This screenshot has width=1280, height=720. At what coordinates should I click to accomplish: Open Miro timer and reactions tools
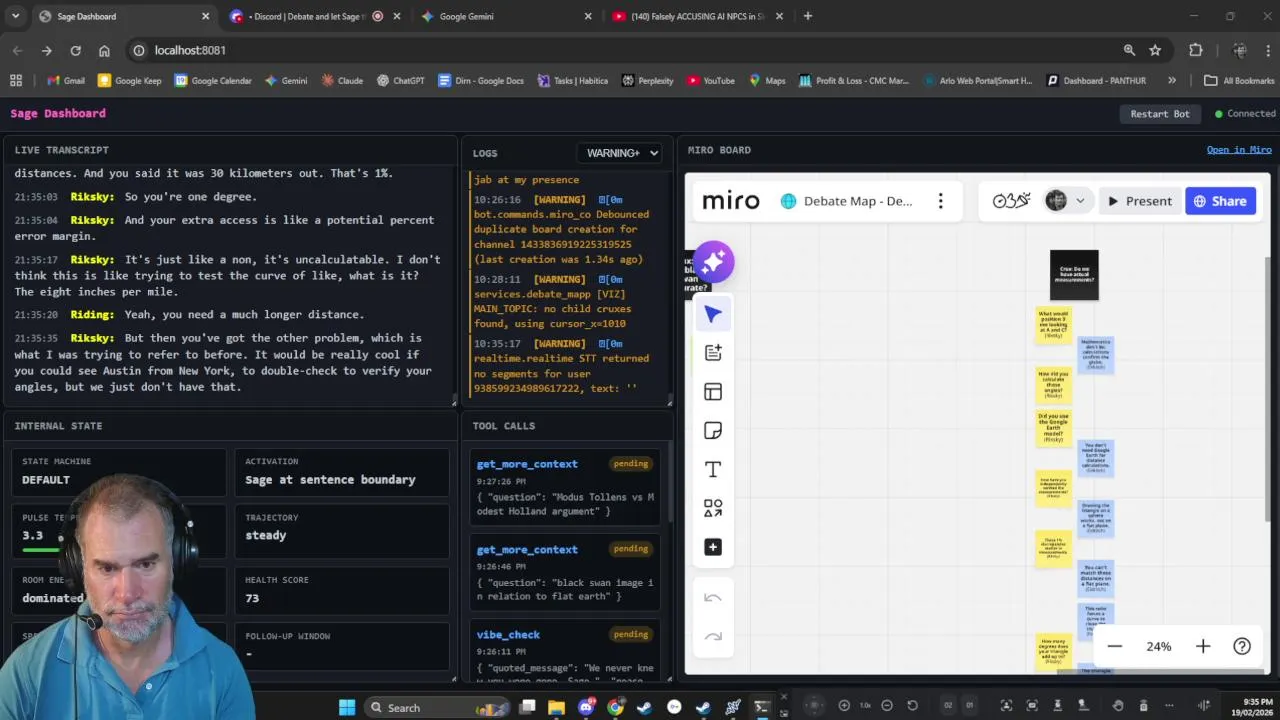tap(1011, 201)
